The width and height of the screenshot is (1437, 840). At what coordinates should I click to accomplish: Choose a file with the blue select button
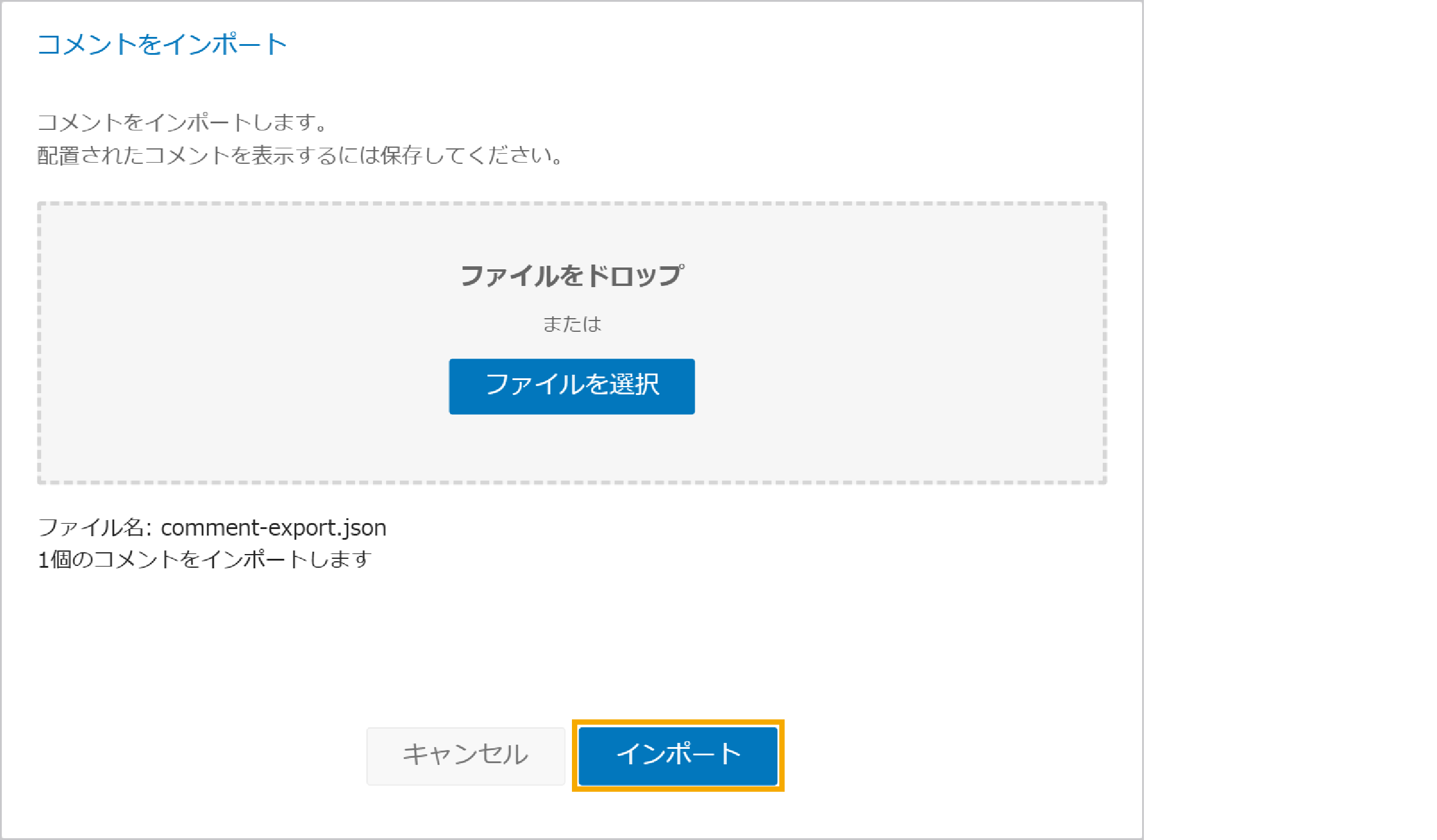[x=572, y=386]
